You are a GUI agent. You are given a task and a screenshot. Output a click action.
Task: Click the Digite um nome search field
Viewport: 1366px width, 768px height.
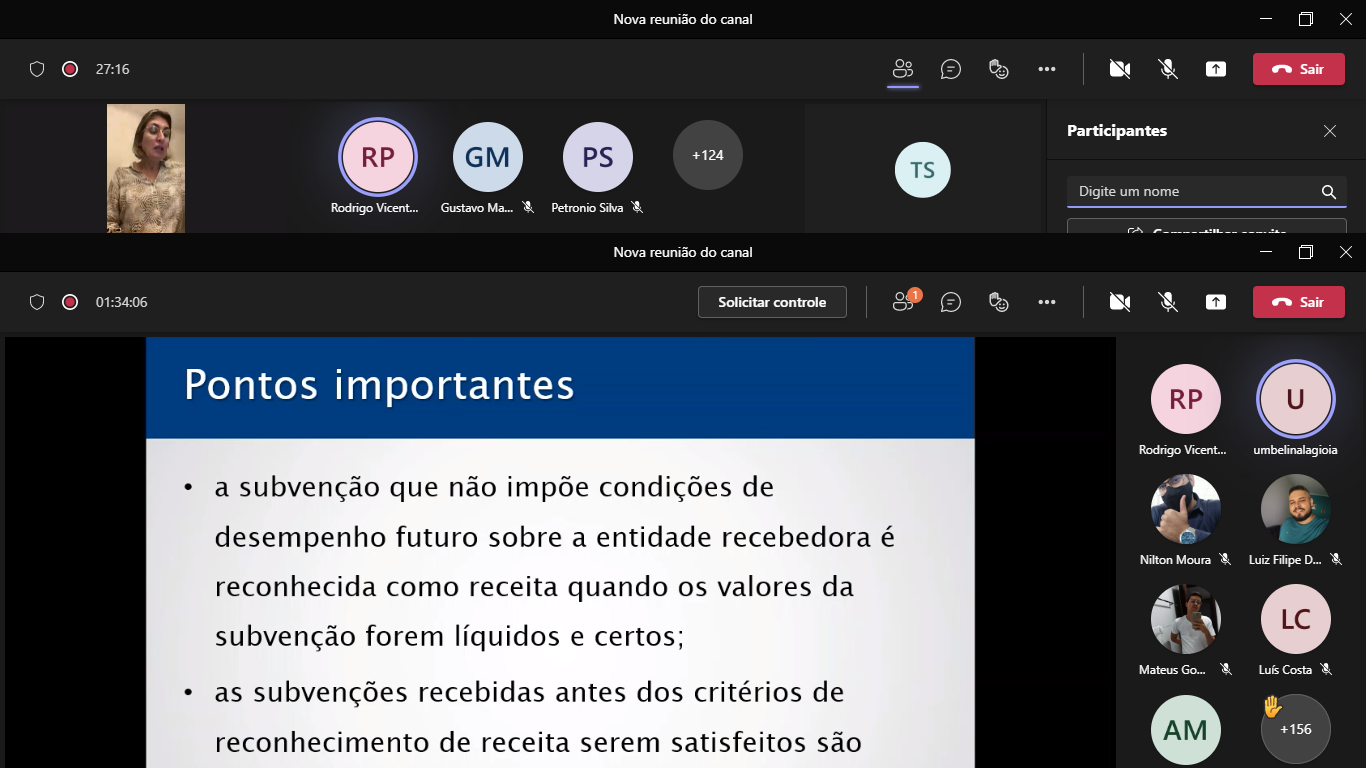(x=1195, y=192)
